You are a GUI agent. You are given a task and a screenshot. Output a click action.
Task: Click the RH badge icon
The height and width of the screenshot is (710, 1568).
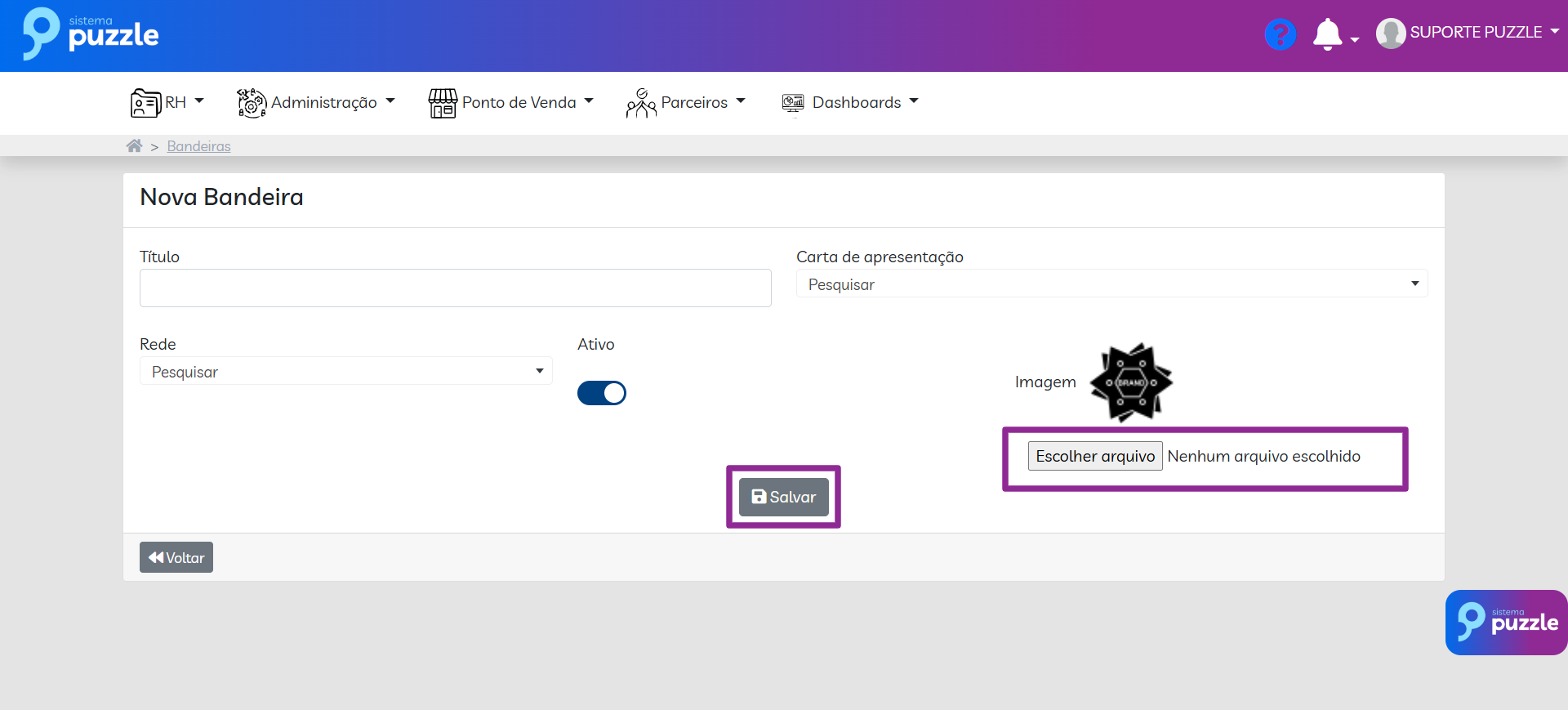click(146, 103)
